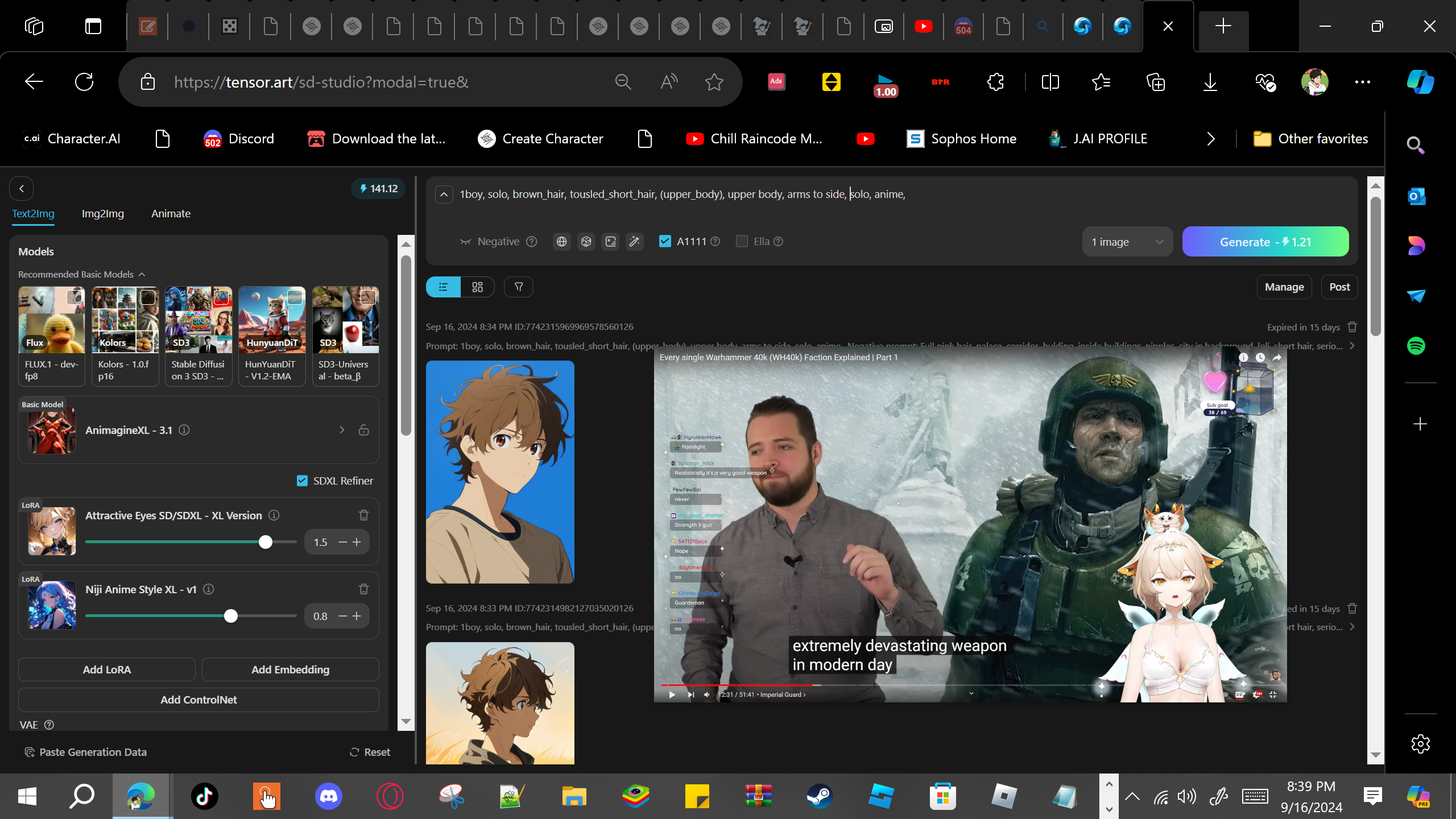Click the Niji Anime Style weight slider handle
The height and width of the screenshot is (819, 1456).
point(231,616)
